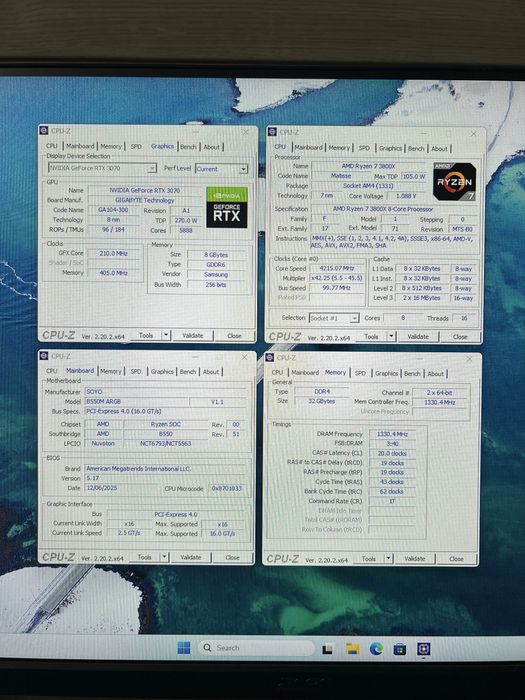The image size is (525, 700).
Task: Click Tools button in the Memory window
Action: point(369,558)
